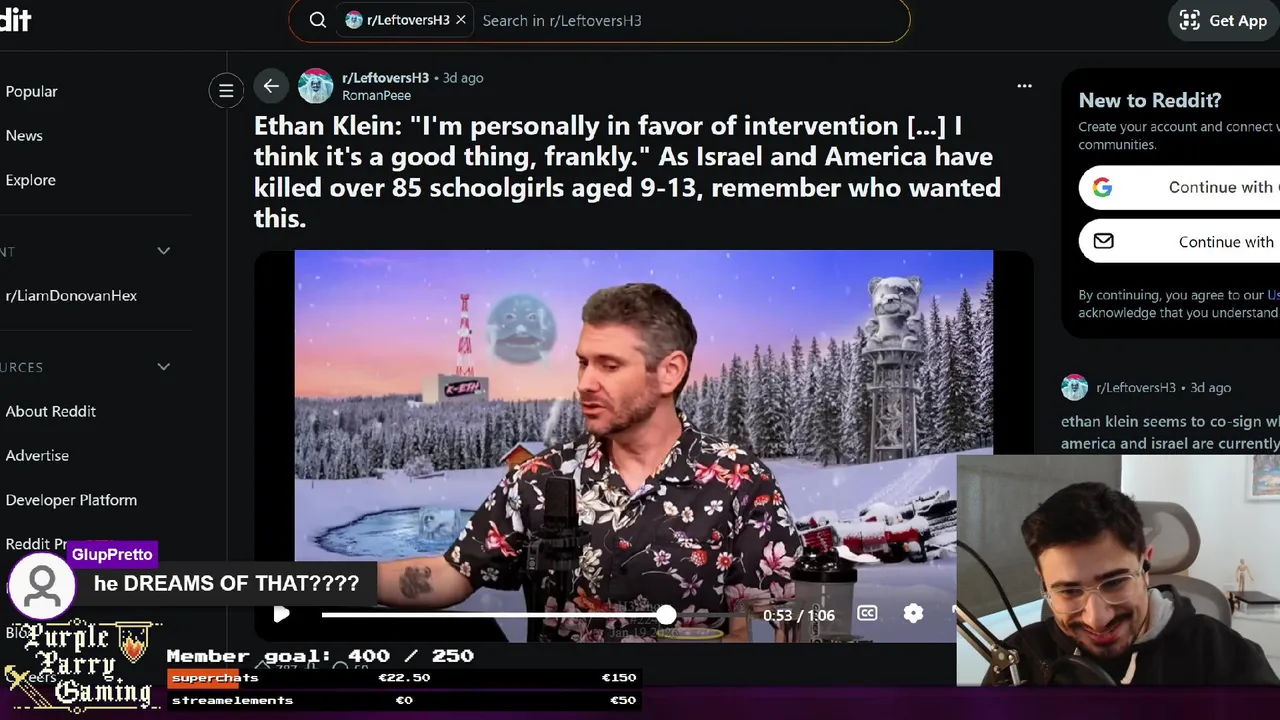Go to Popular in the sidebar
The width and height of the screenshot is (1280, 720).
tap(32, 91)
